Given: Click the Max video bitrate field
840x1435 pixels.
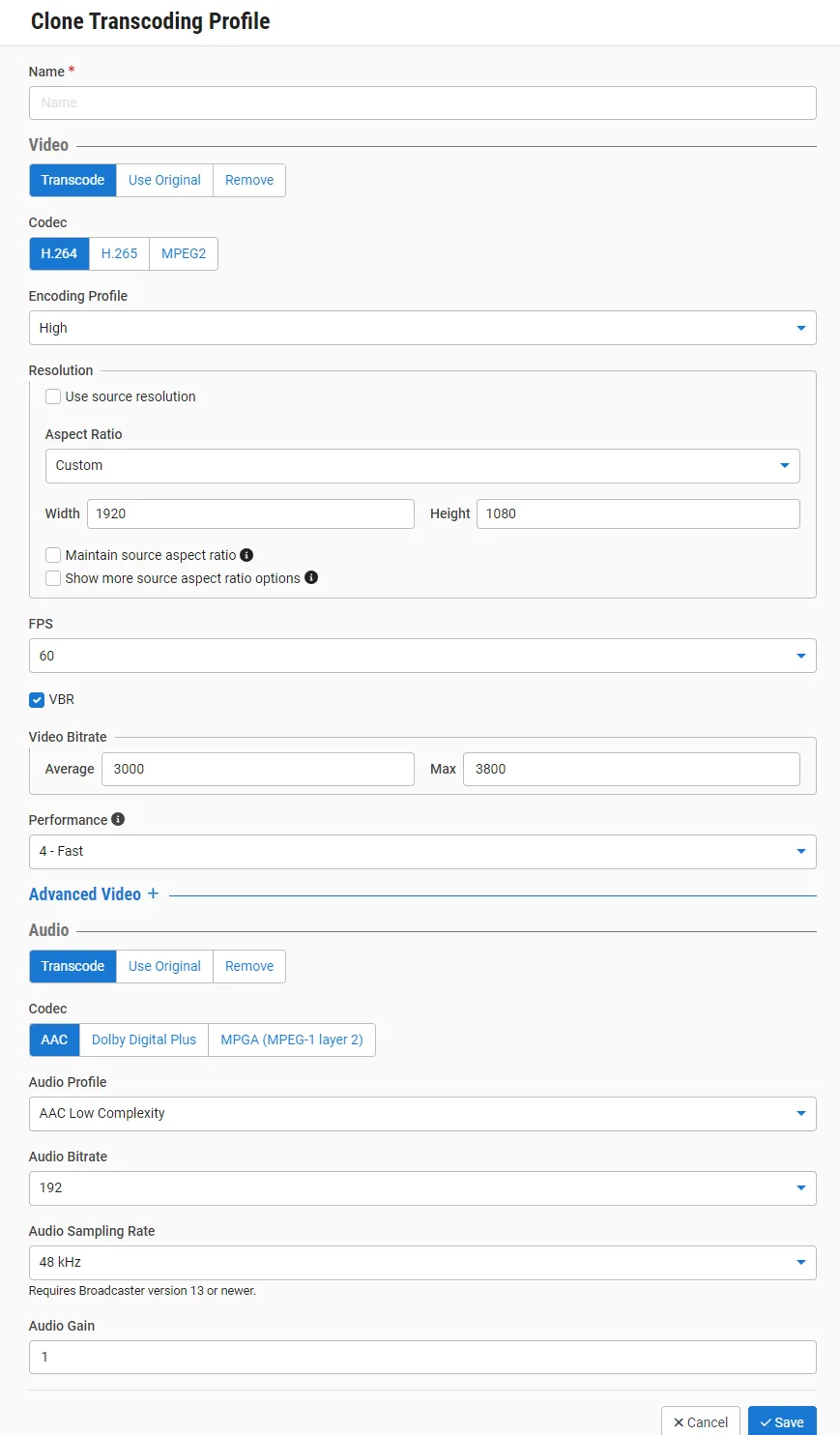Looking at the screenshot, I should click(631, 769).
